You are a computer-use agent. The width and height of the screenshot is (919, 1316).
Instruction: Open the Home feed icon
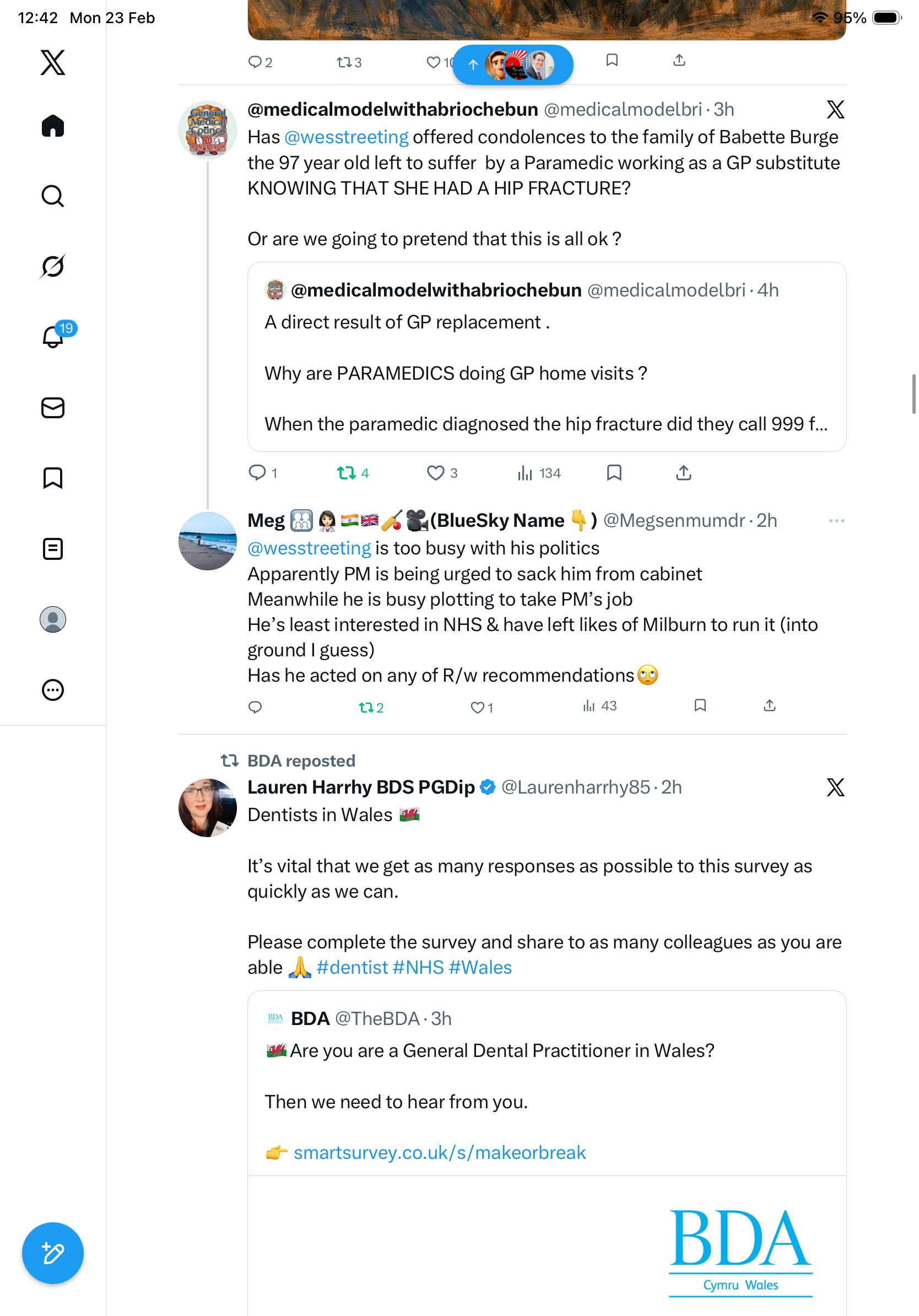pos(53,126)
